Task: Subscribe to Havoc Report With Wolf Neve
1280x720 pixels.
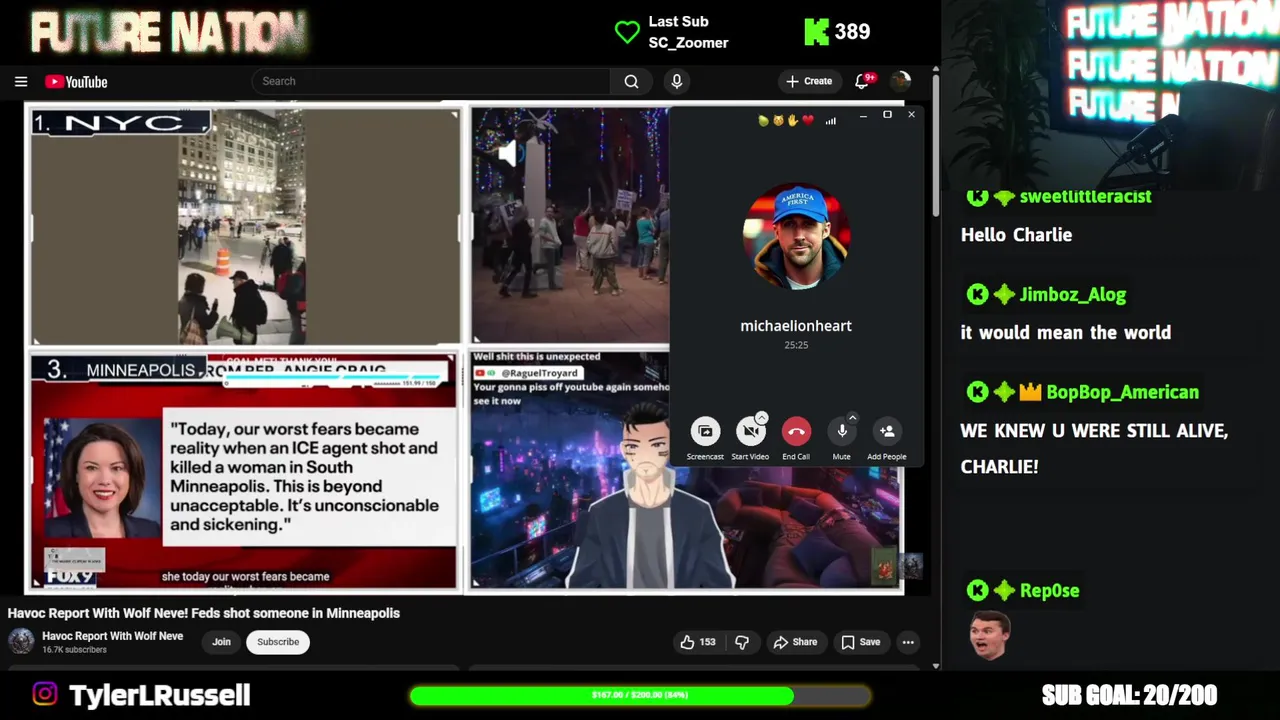Action: 278,642
